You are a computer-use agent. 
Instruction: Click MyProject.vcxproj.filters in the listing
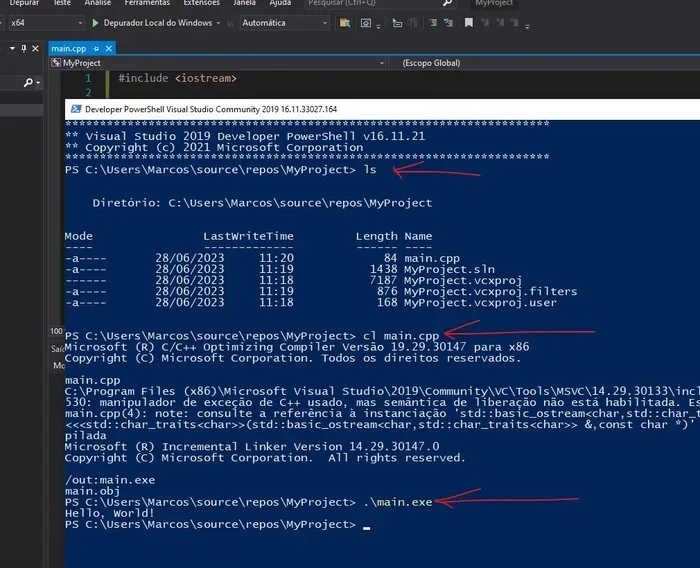[x=490, y=292]
